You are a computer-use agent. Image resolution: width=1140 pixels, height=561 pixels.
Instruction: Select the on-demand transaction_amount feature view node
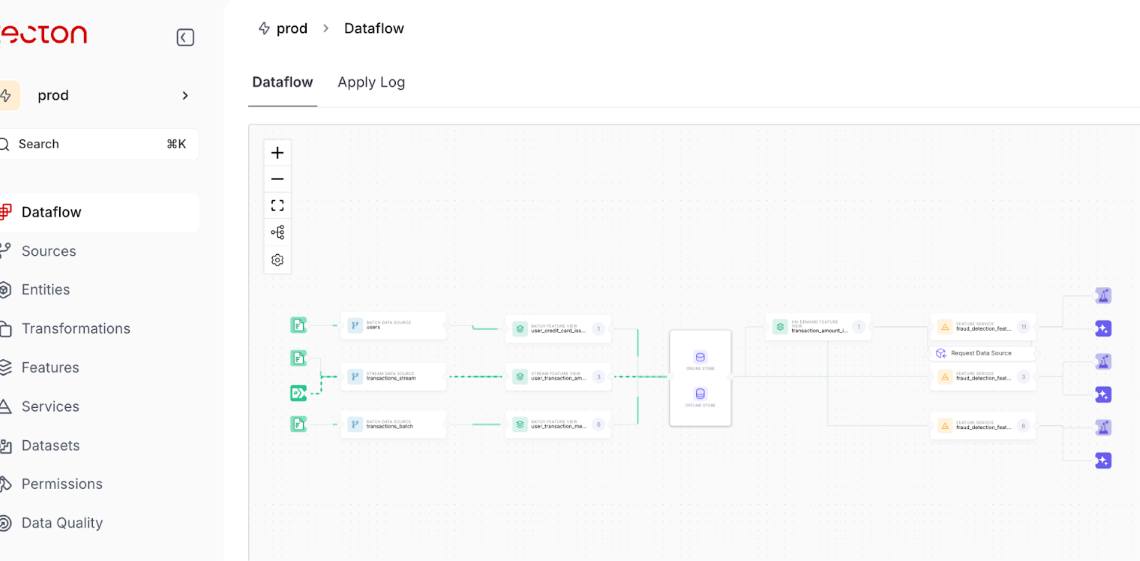pos(818,327)
